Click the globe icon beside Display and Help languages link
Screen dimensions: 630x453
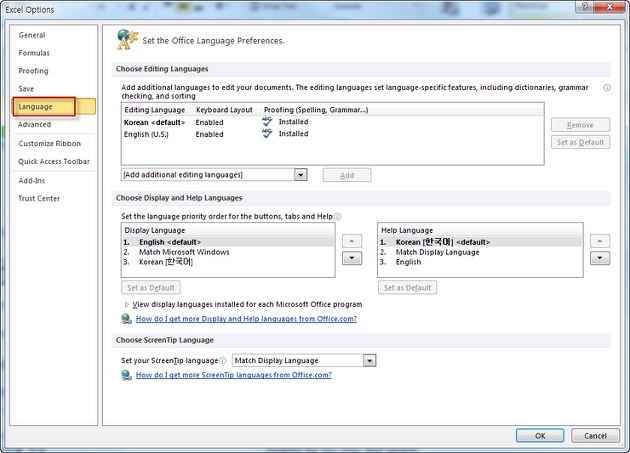[127, 319]
